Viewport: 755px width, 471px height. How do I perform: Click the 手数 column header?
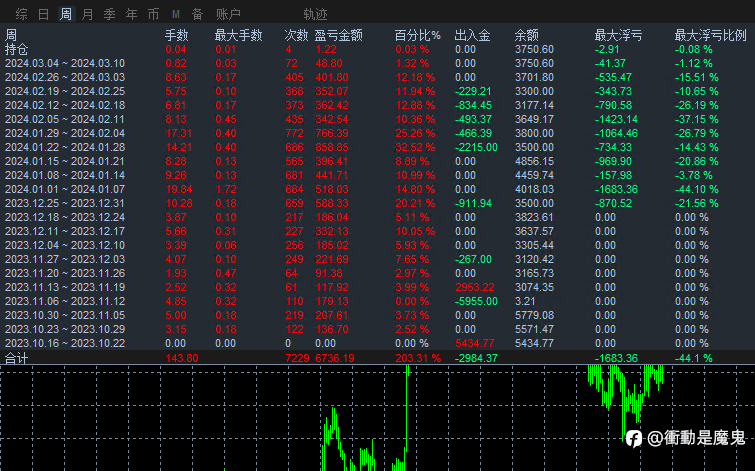[176, 35]
